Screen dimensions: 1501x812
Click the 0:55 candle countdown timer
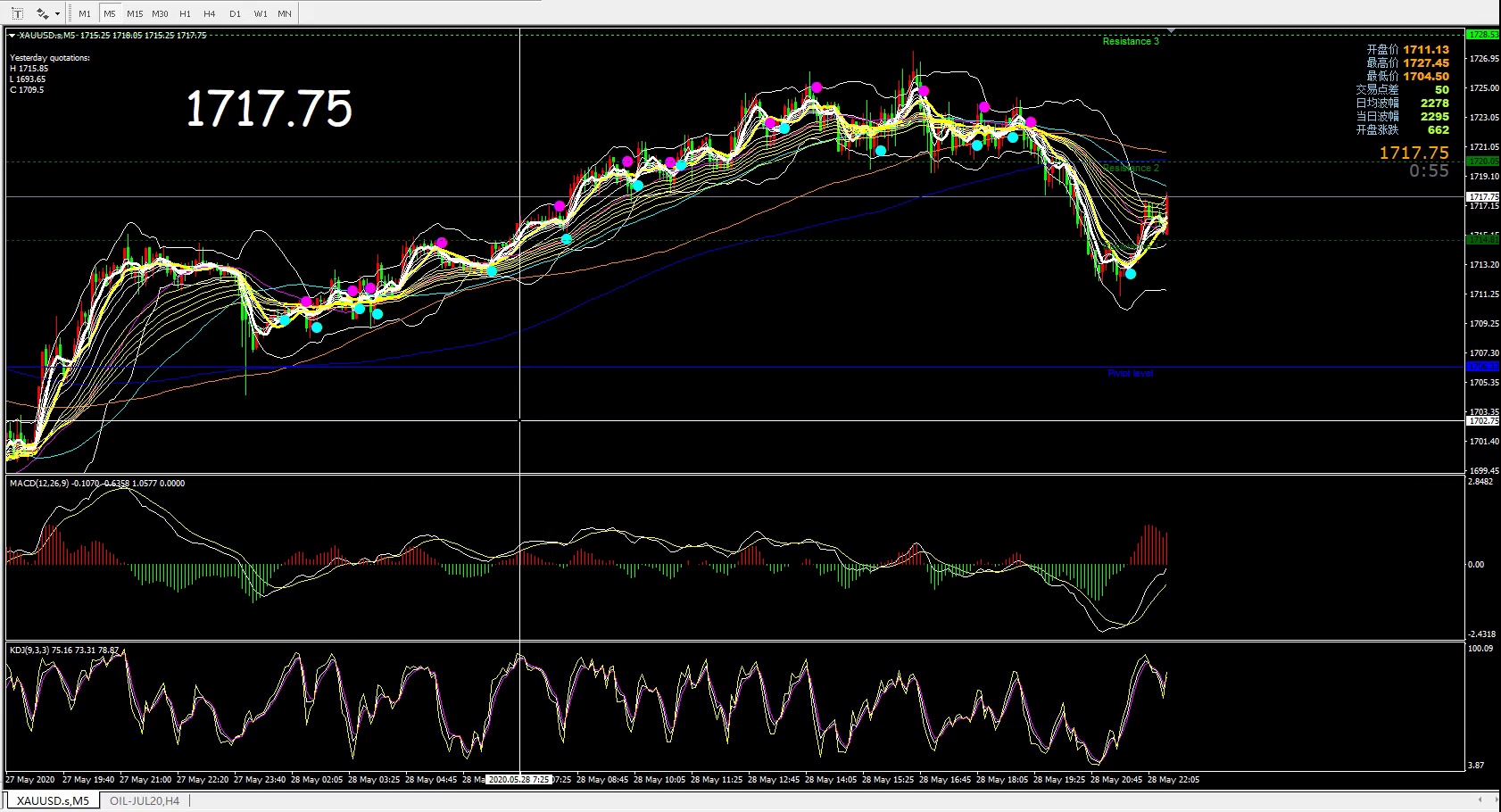pyautogui.click(x=1429, y=170)
